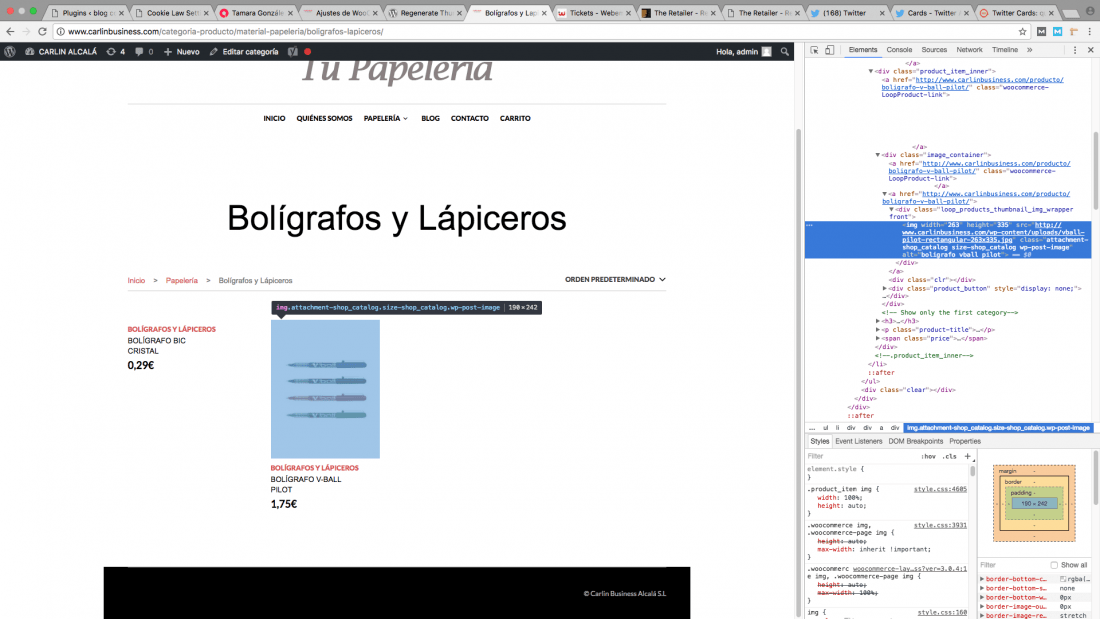Select the img breadcrumb in DevTools path bar
This screenshot has width=1100, height=619.
coord(998,428)
